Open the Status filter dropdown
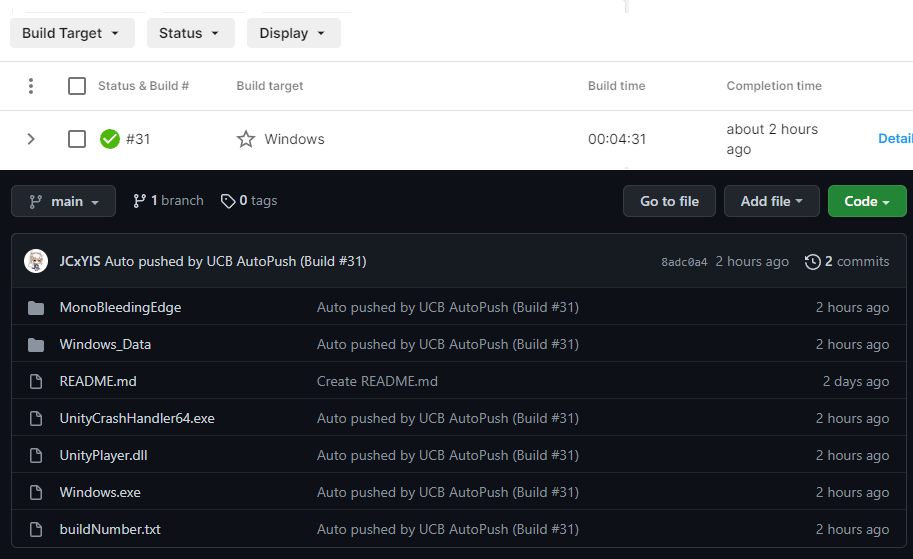The width and height of the screenshot is (913, 559). [x=190, y=33]
